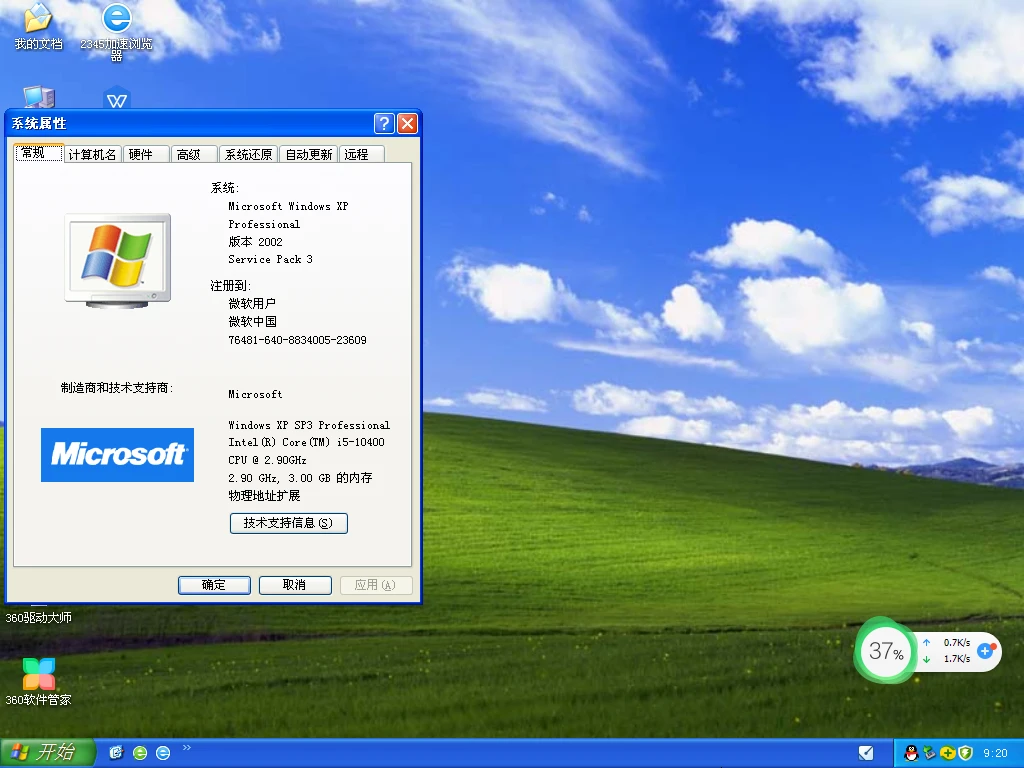The image size is (1024, 768).
Task: Switch to the 计算机名 tab
Action: point(92,155)
